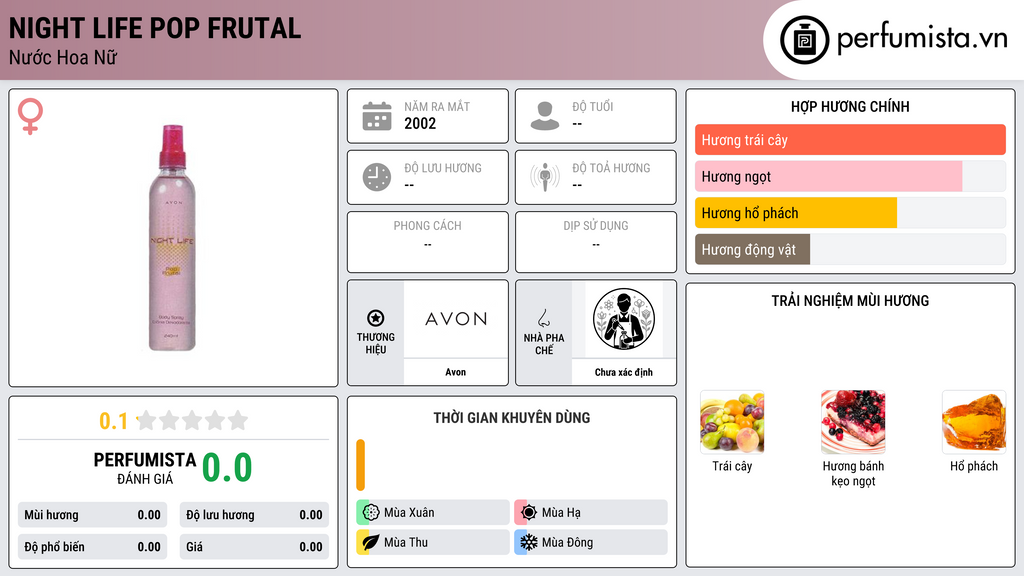Click the perfumista.vn perfume bottle logo icon
Image resolution: width=1024 pixels, height=576 pixels.
pyautogui.click(x=804, y=40)
